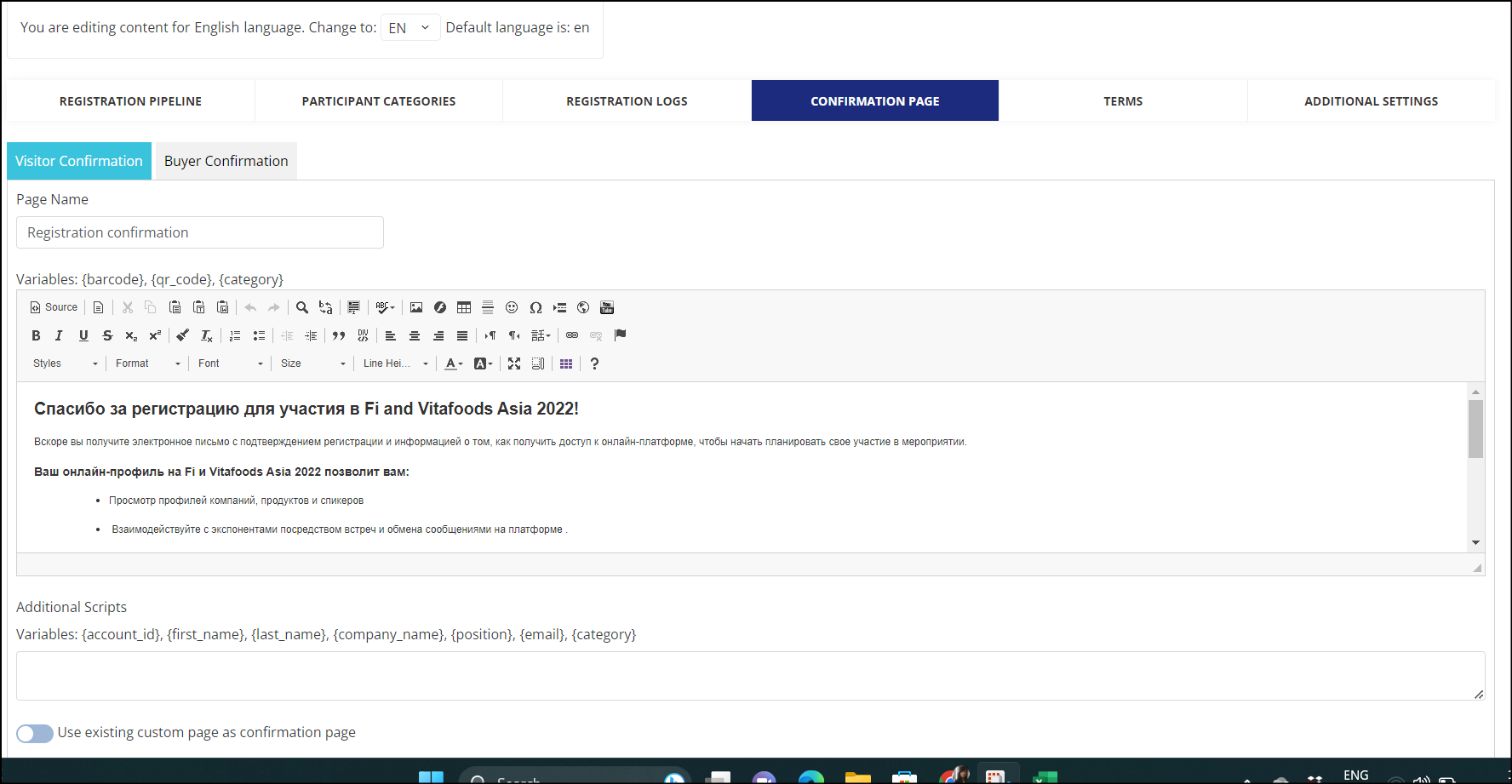Click the Select All icon

[x=354, y=307]
